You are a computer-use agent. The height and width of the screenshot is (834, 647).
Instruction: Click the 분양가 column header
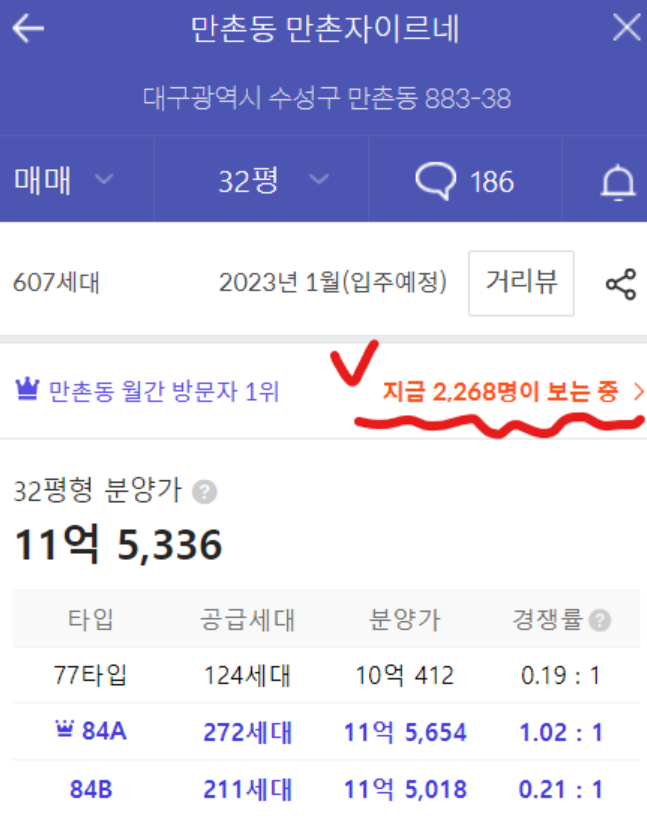tap(405, 620)
